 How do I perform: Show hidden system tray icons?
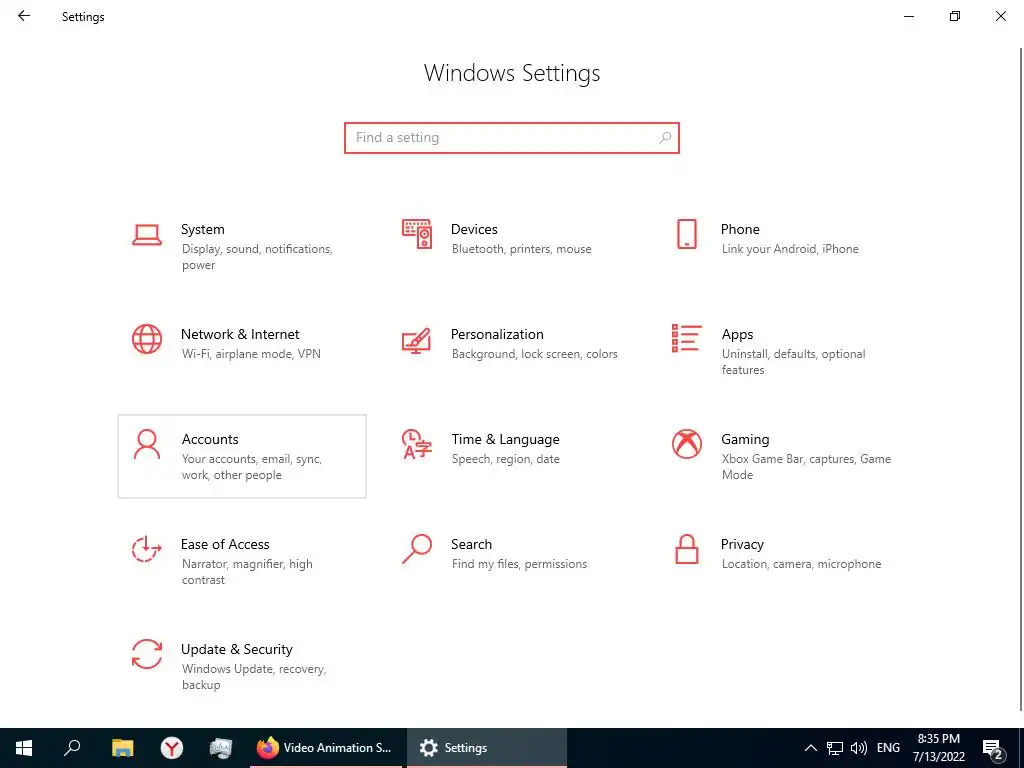click(810, 748)
